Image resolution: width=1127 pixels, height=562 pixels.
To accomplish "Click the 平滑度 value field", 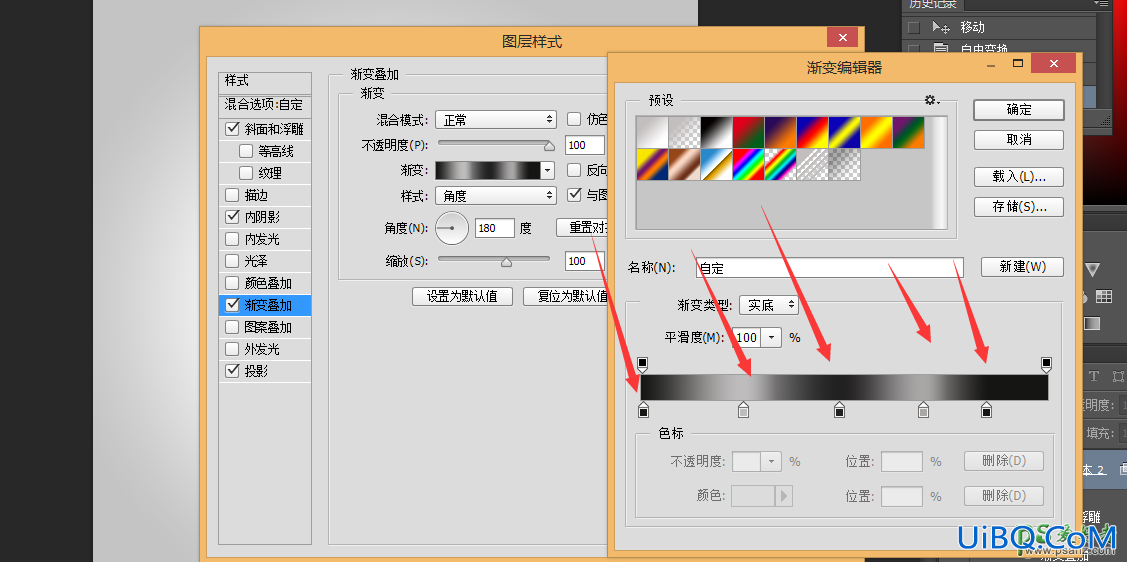I will tap(747, 337).
